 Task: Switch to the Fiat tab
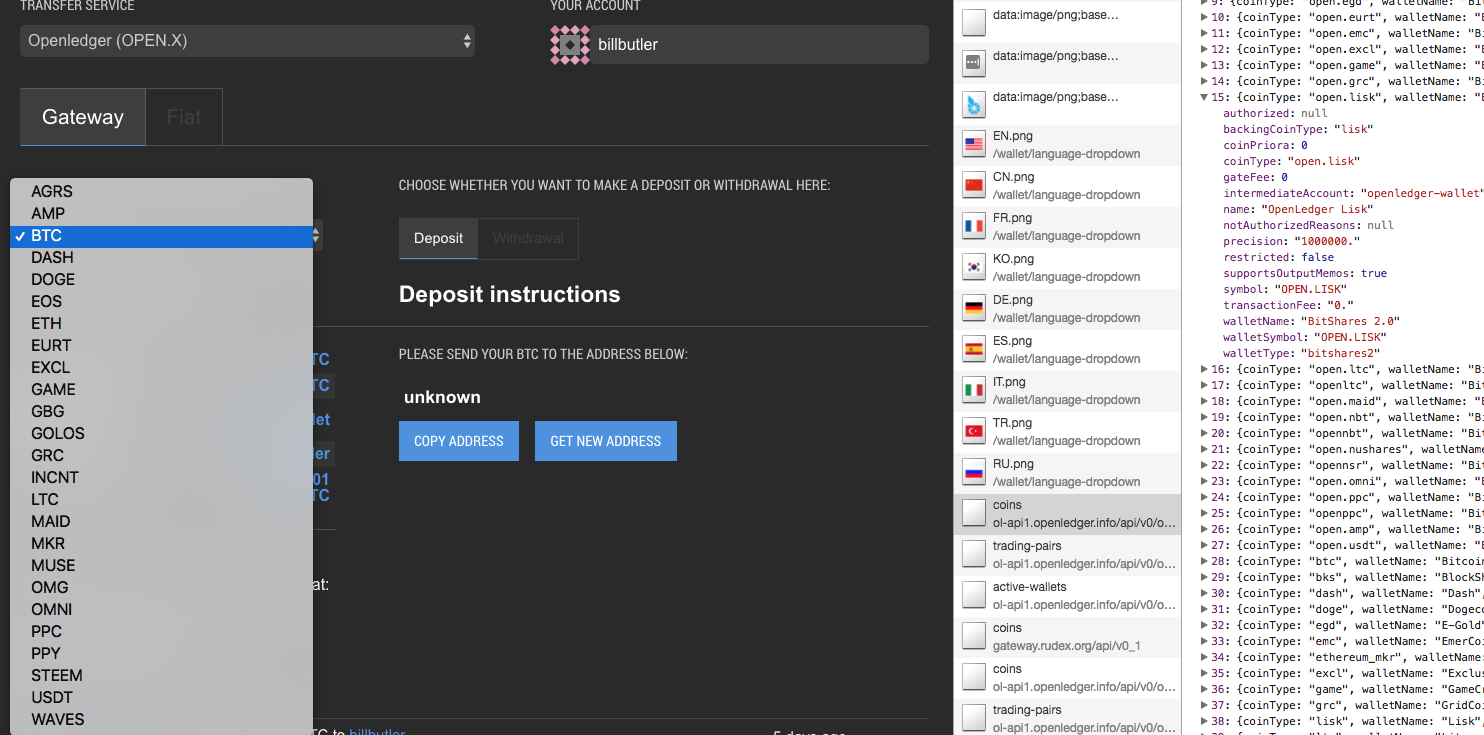184,117
